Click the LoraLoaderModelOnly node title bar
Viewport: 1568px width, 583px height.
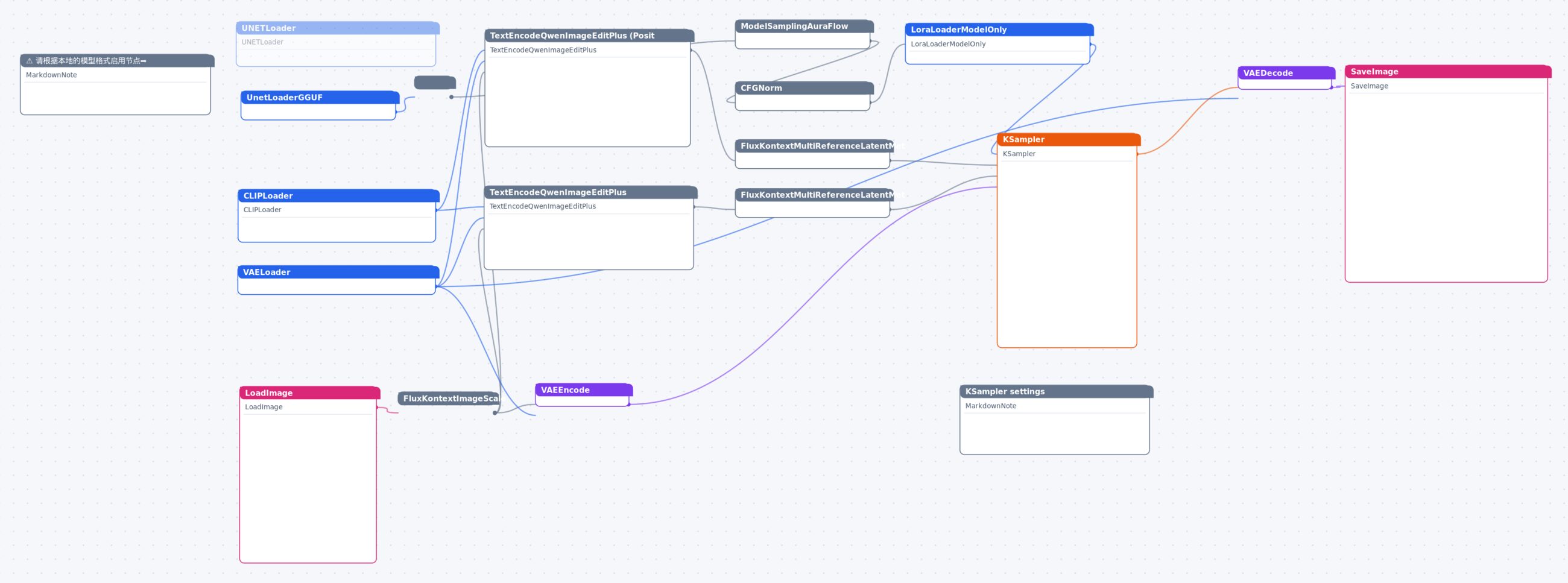(999, 29)
